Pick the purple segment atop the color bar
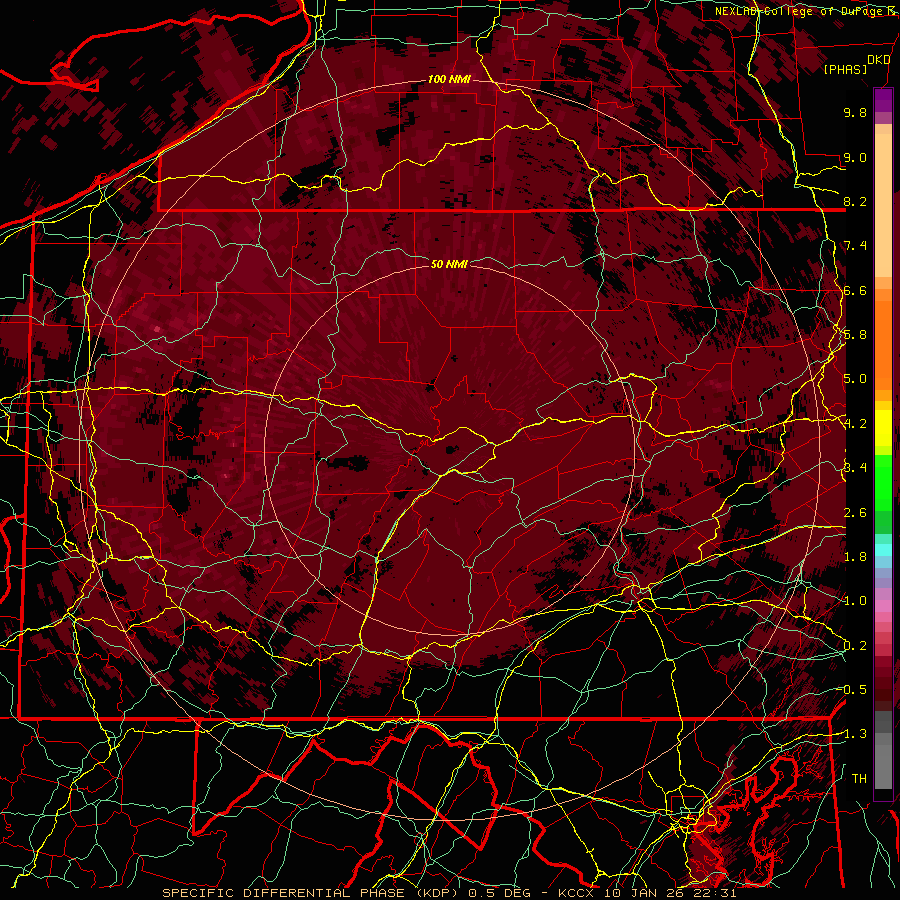900x900 pixels. (x=883, y=100)
